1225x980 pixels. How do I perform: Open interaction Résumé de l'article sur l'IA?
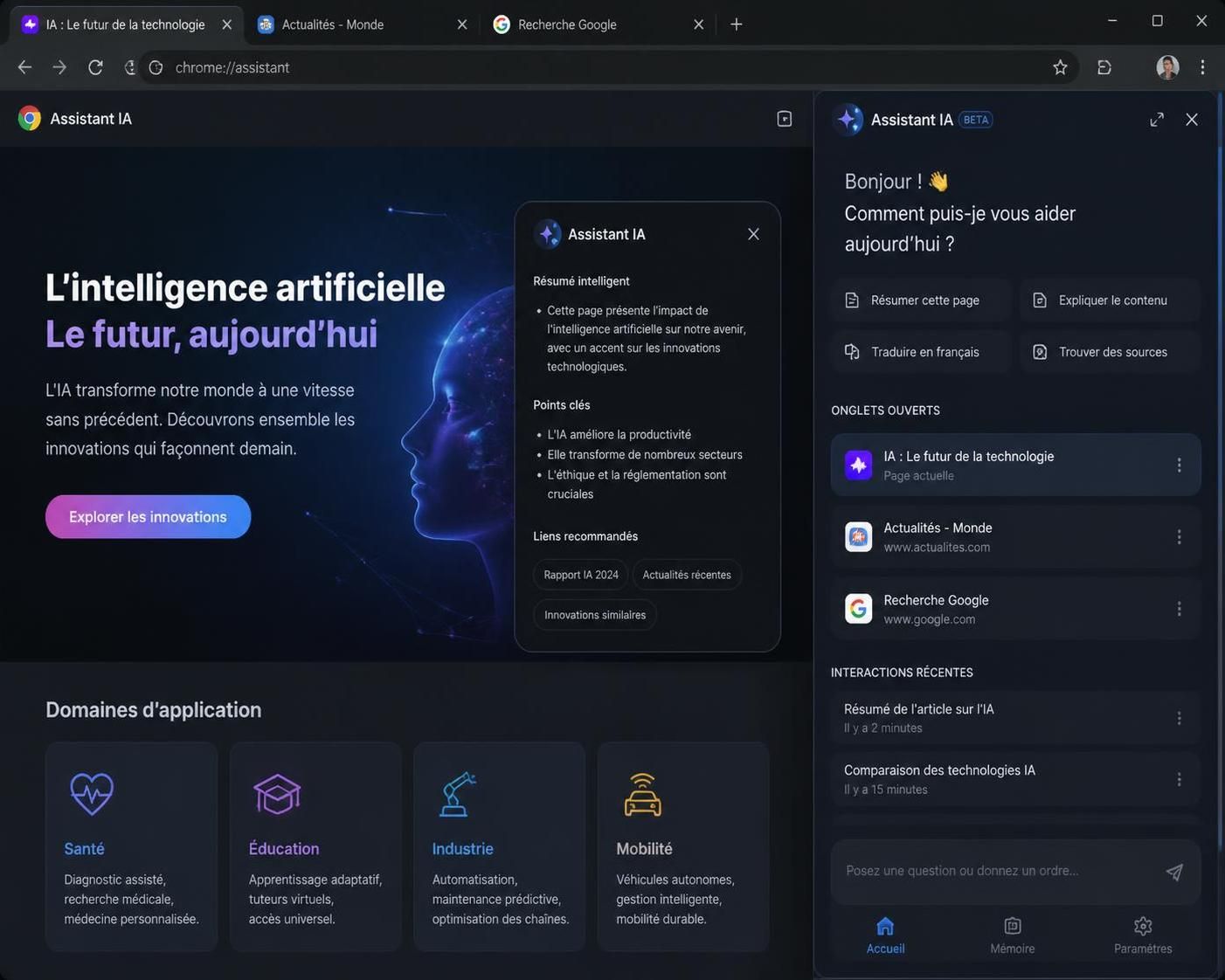pyautogui.click(x=1016, y=718)
